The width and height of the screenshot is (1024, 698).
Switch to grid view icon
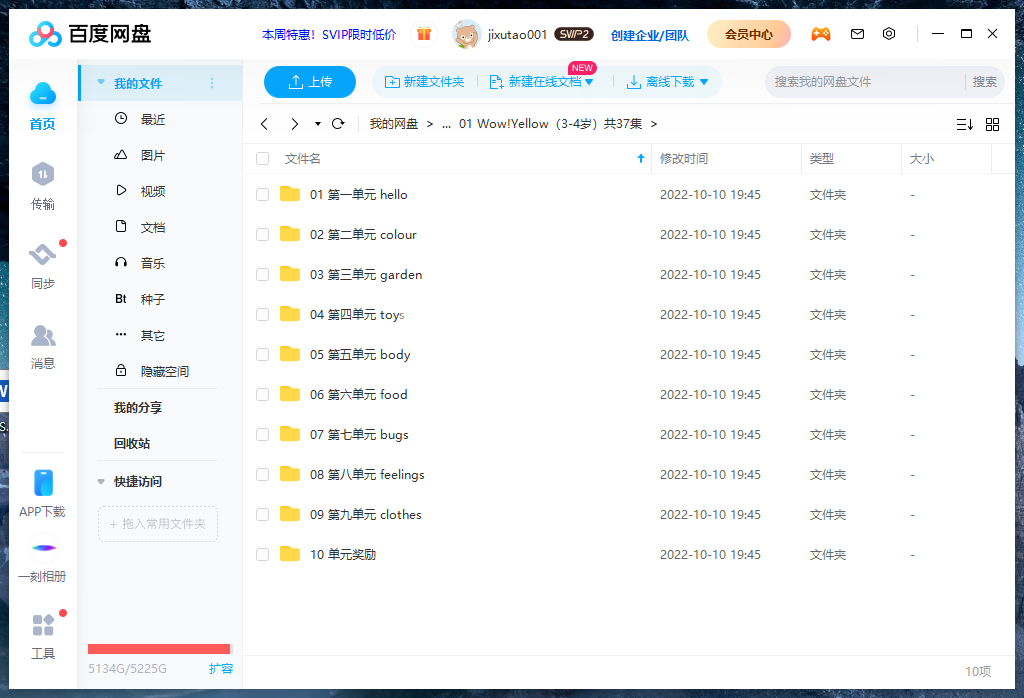click(992, 124)
